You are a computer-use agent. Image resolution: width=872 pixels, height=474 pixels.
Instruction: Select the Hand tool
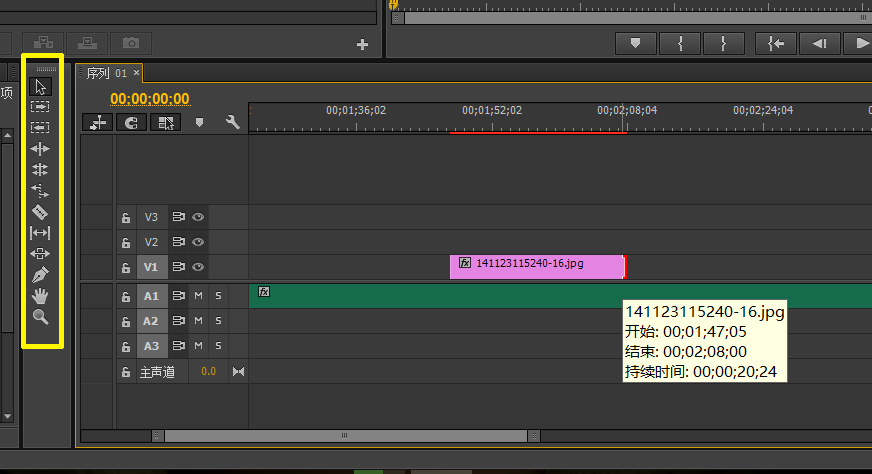tap(40, 295)
